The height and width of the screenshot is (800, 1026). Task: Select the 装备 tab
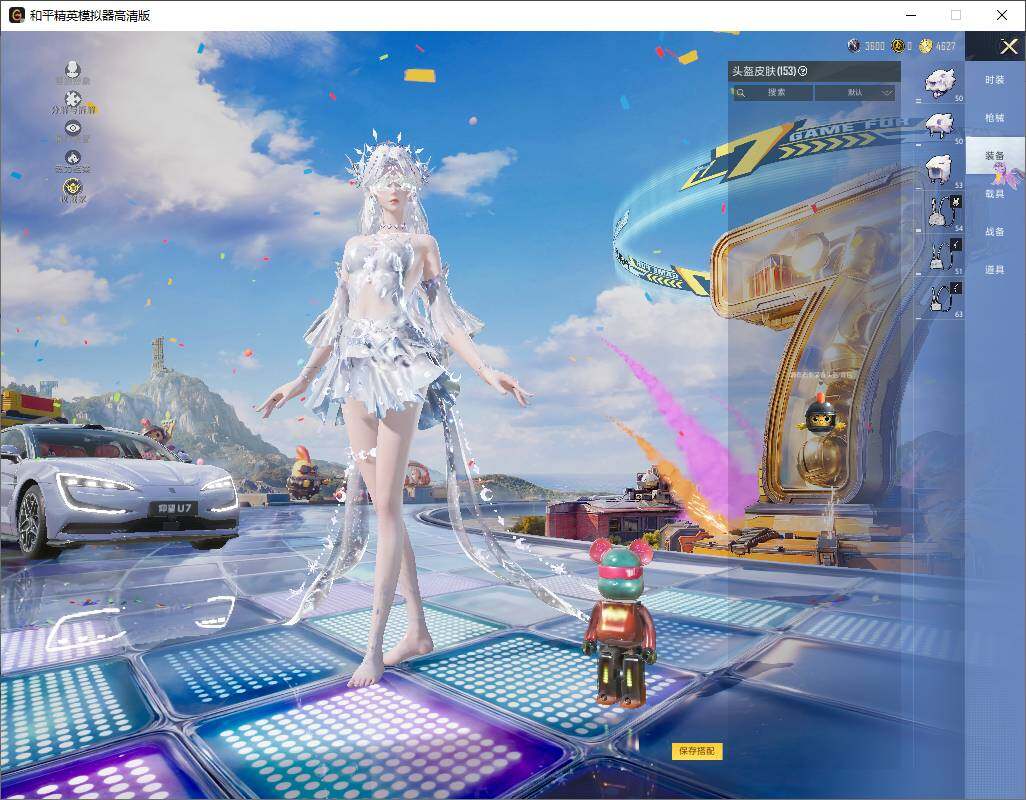point(995,156)
